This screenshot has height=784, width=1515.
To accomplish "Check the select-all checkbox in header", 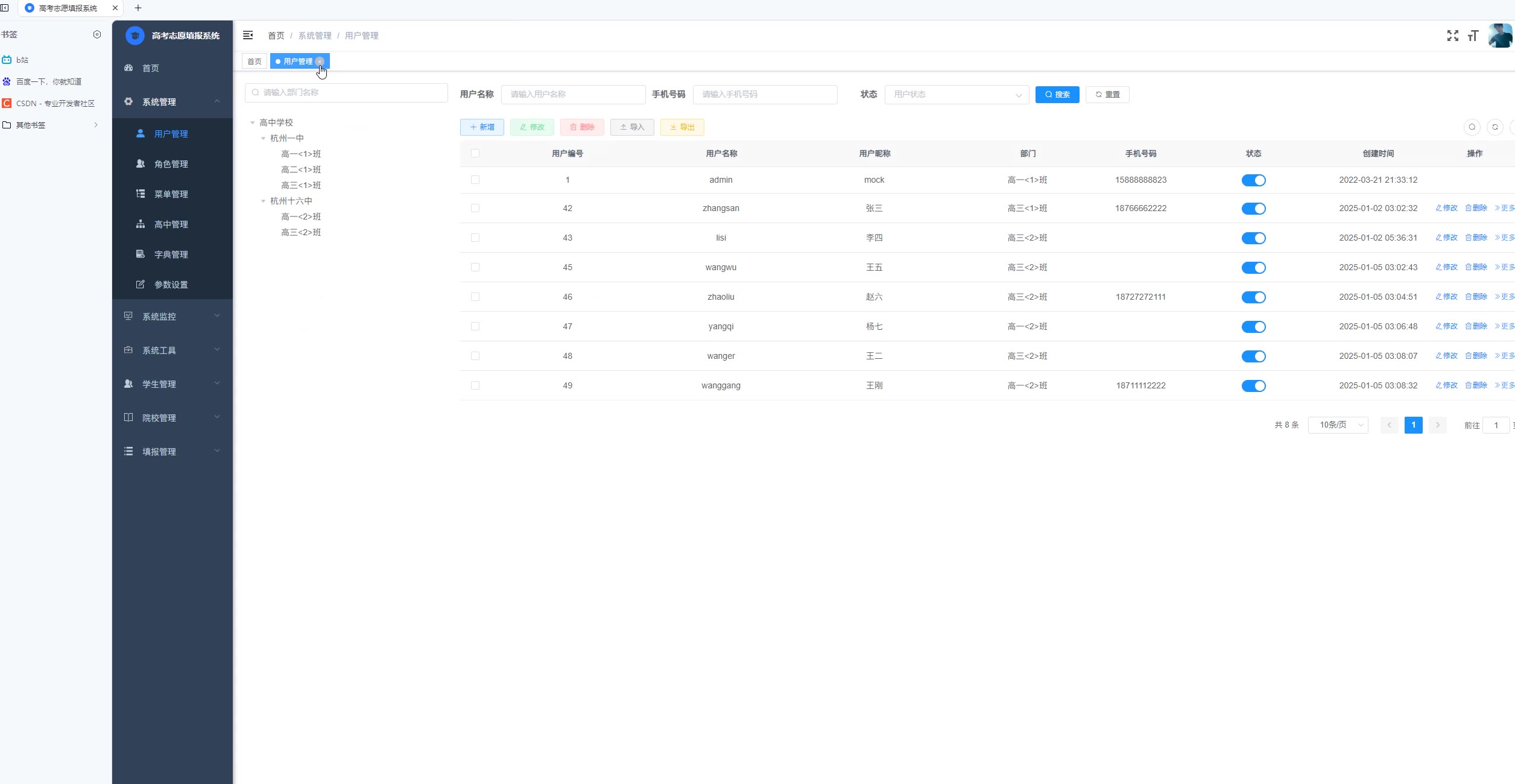I will 475,153.
